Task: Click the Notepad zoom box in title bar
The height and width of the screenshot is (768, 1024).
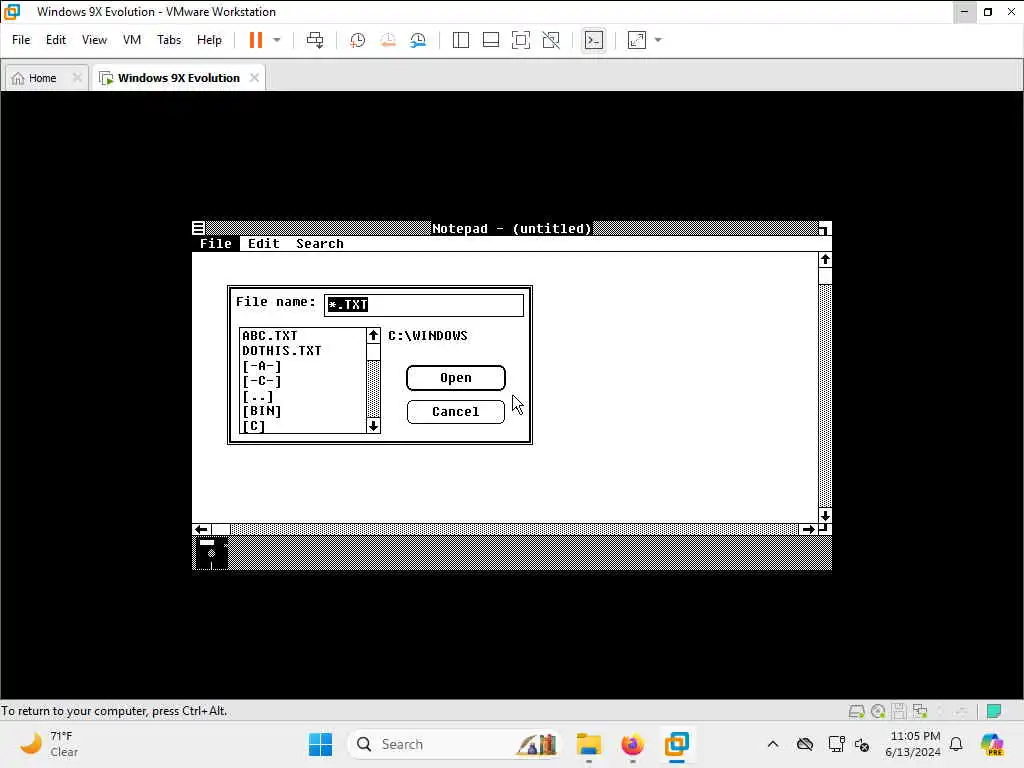Action: tap(825, 228)
